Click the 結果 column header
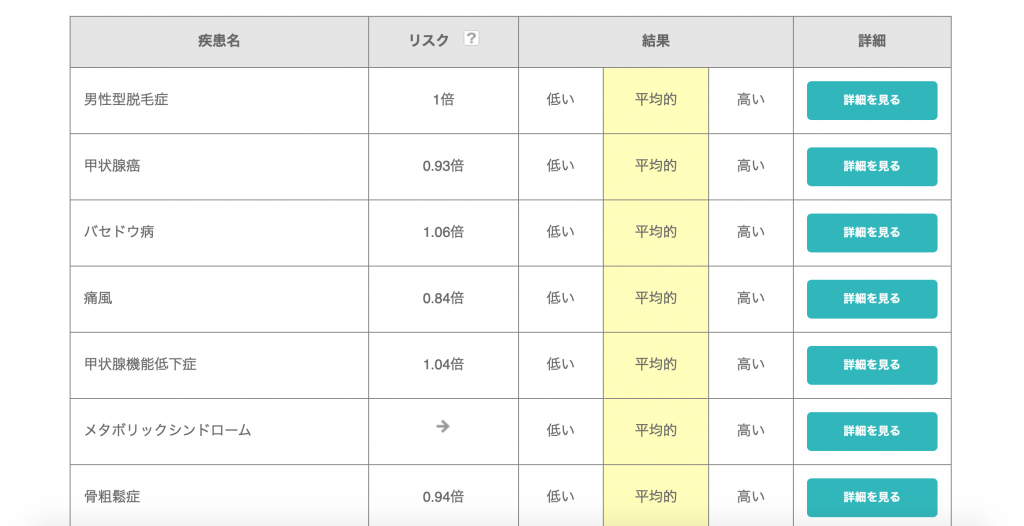Image resolution: width=1024 pixels, height=526 pixels. coord(655,41)
